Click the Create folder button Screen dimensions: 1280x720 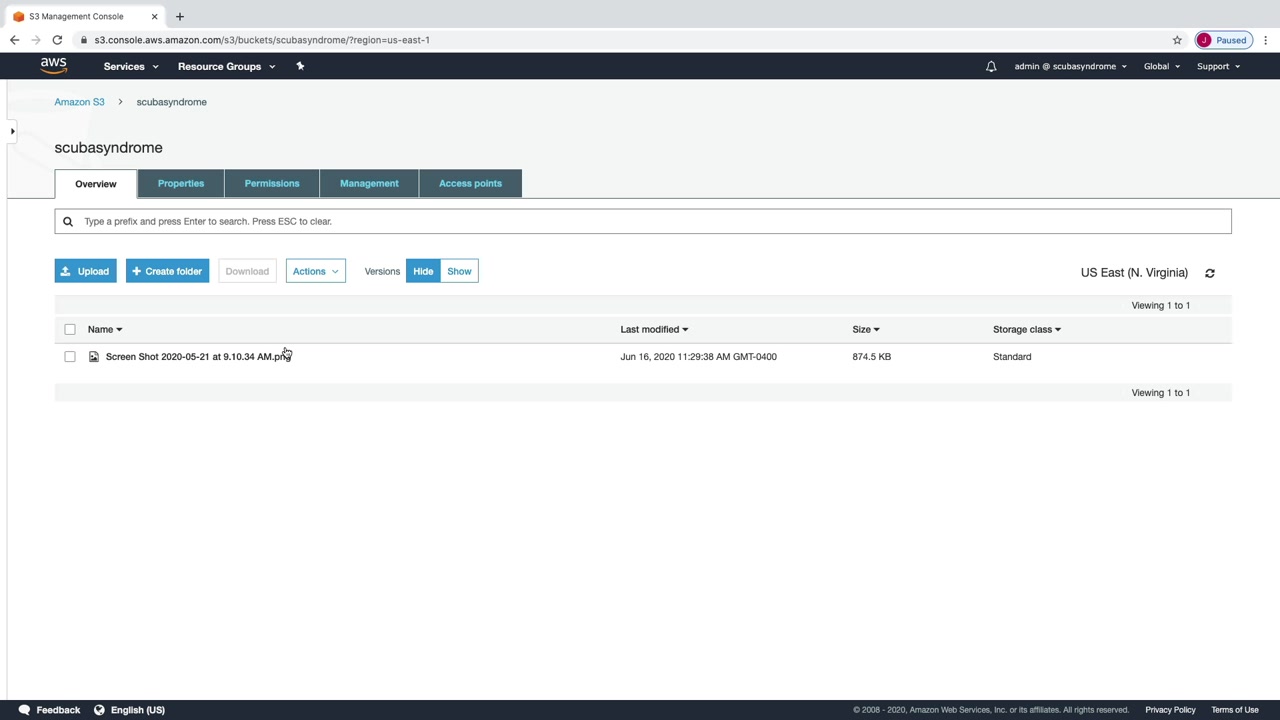pos(167,271)
